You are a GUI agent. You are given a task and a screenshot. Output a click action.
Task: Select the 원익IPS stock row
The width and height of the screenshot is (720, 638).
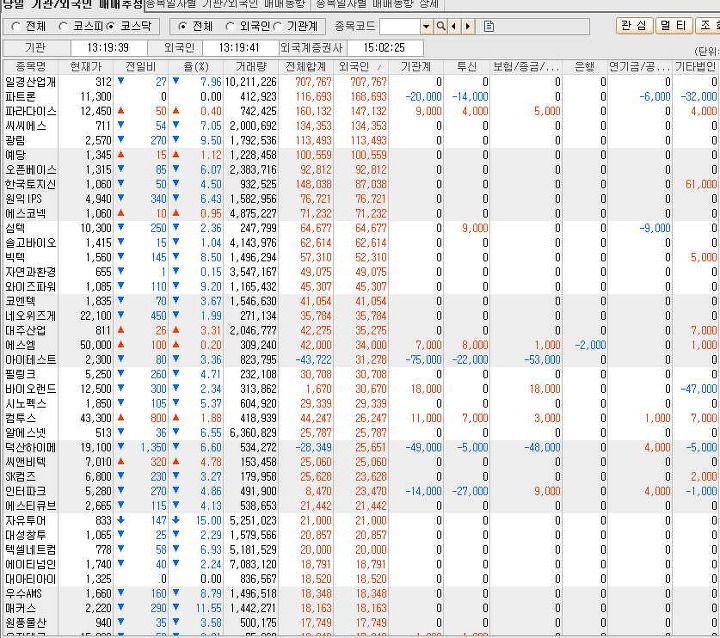[360, 199]
